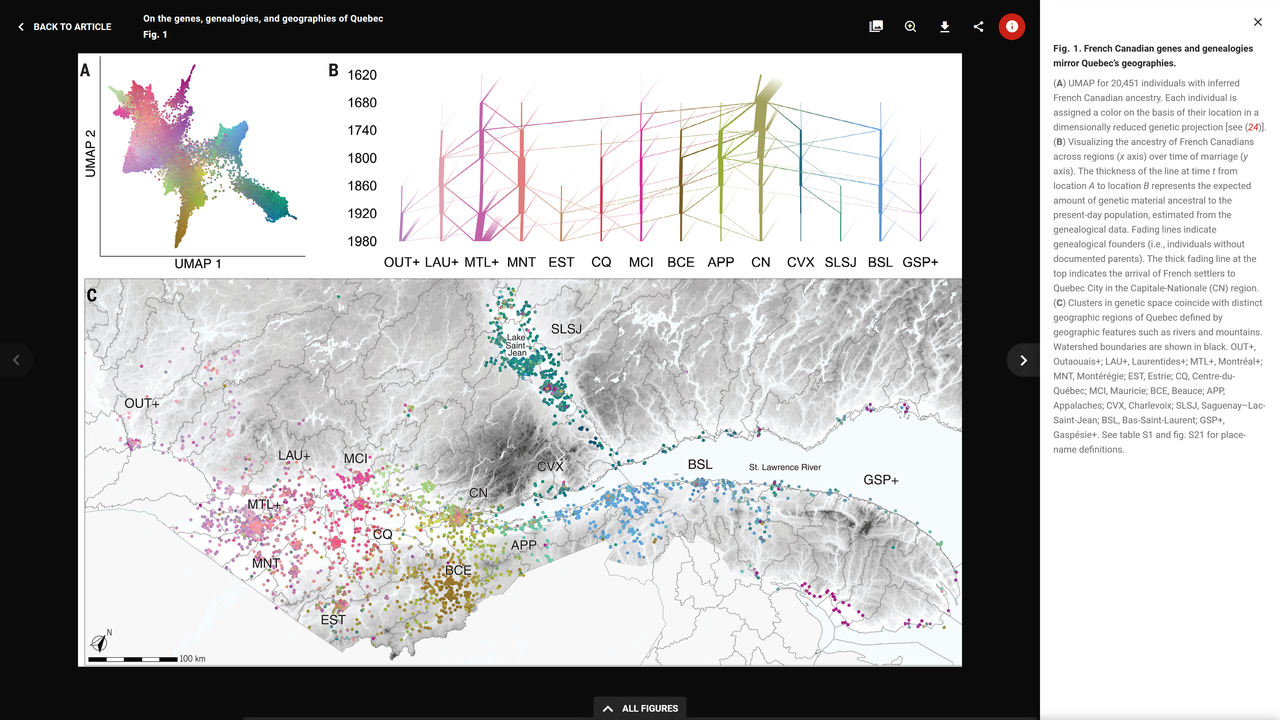The image size is (1280, 720).
Task: Click the upward chevron on ALL FIGURES
Action: (x=607, y=707)
